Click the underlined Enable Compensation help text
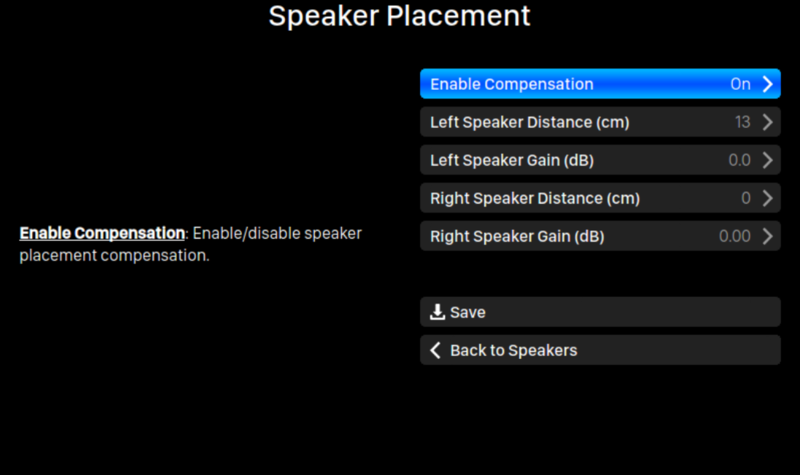800x475 pixels. [102, 233]
